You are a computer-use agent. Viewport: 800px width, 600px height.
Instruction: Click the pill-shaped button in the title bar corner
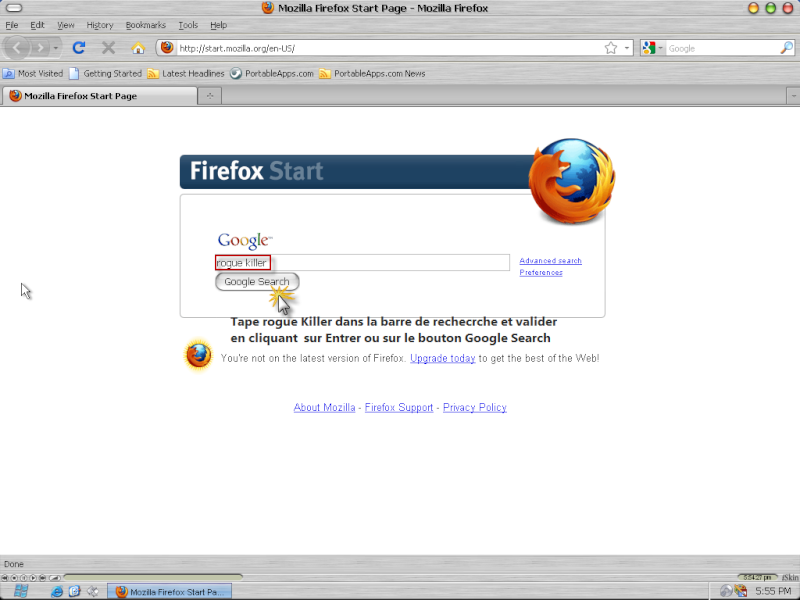tap(14, 8)
